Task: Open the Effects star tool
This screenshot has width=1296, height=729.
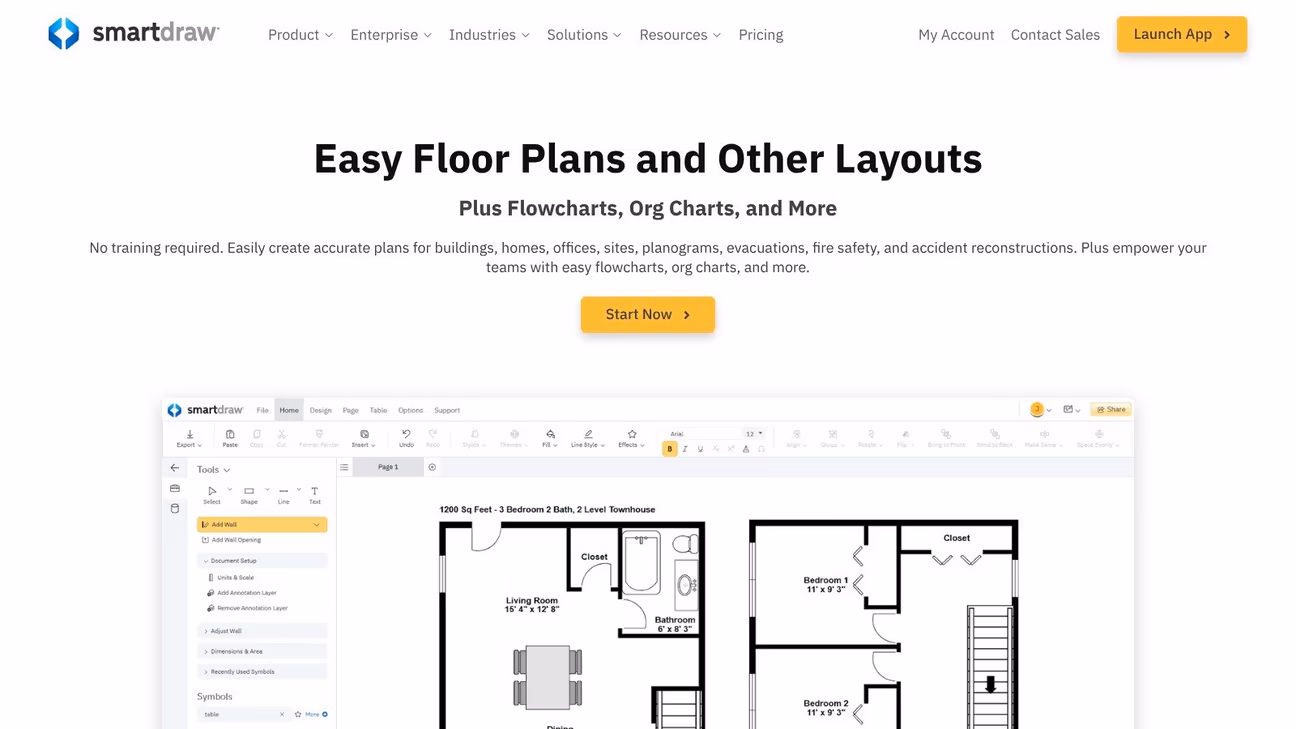Action: [x=632, y=438]
